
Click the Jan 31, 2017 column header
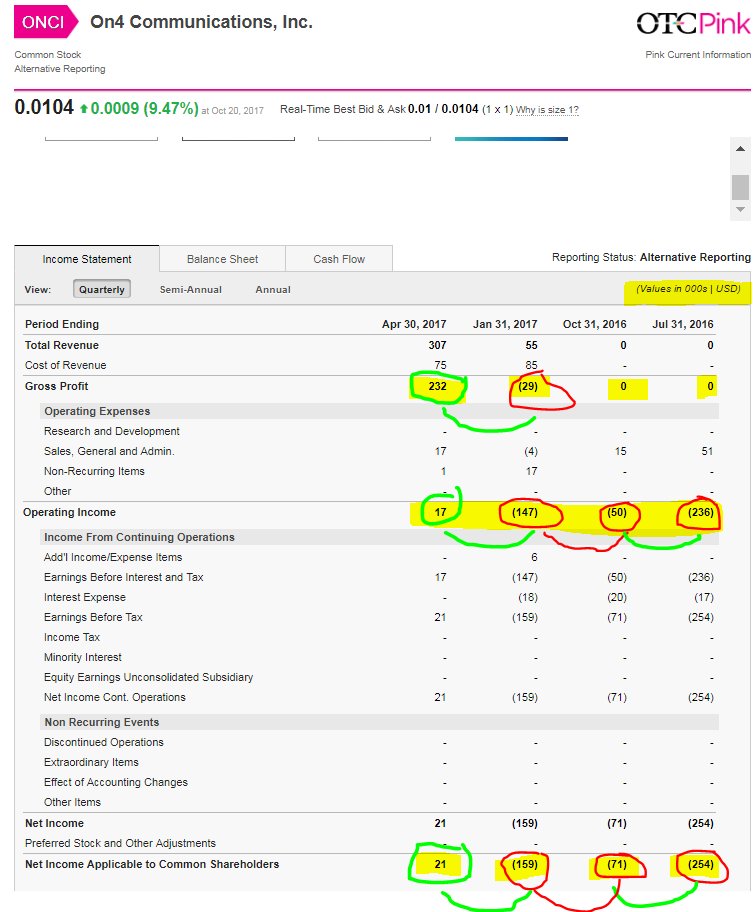click(x=505, y=324)
